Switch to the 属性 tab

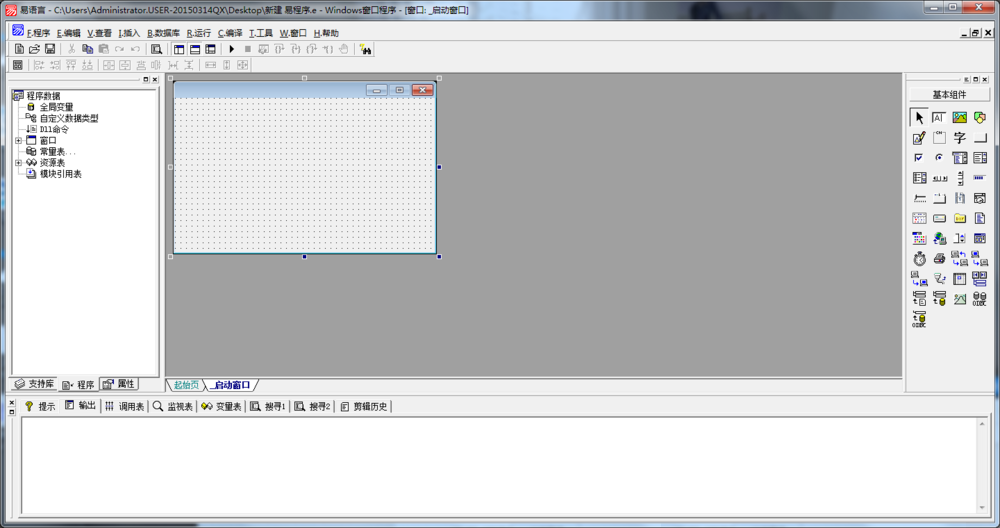pyautogui.click(x=119, y=384)
